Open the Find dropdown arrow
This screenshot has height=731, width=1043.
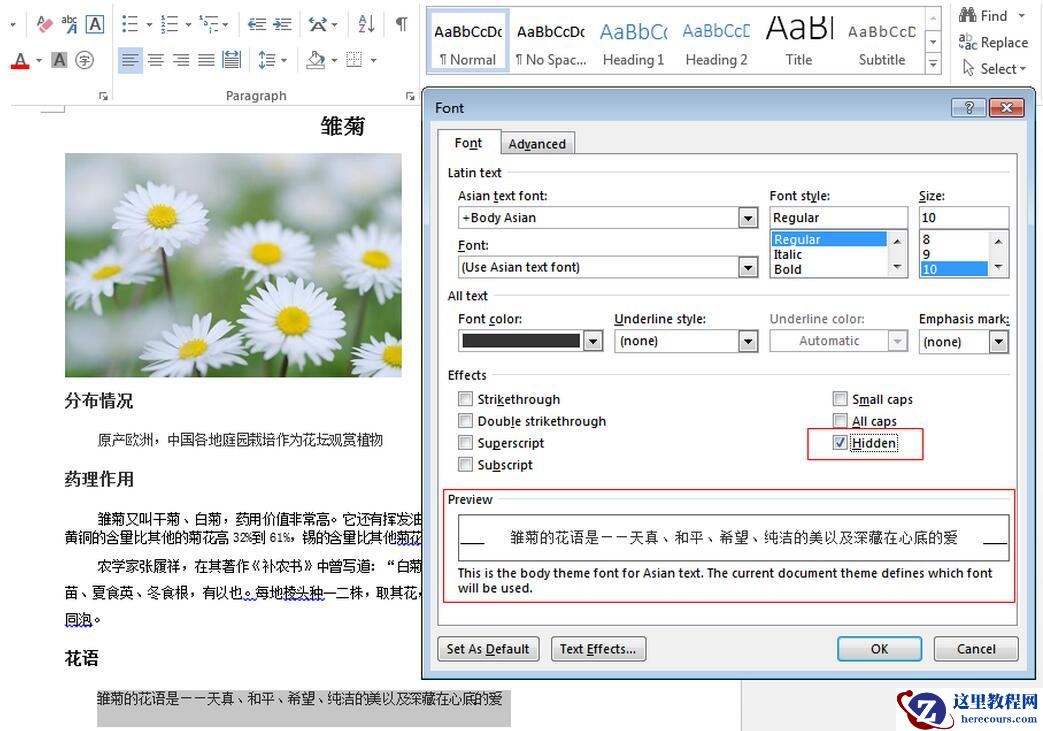click(x=1022, y=15)
